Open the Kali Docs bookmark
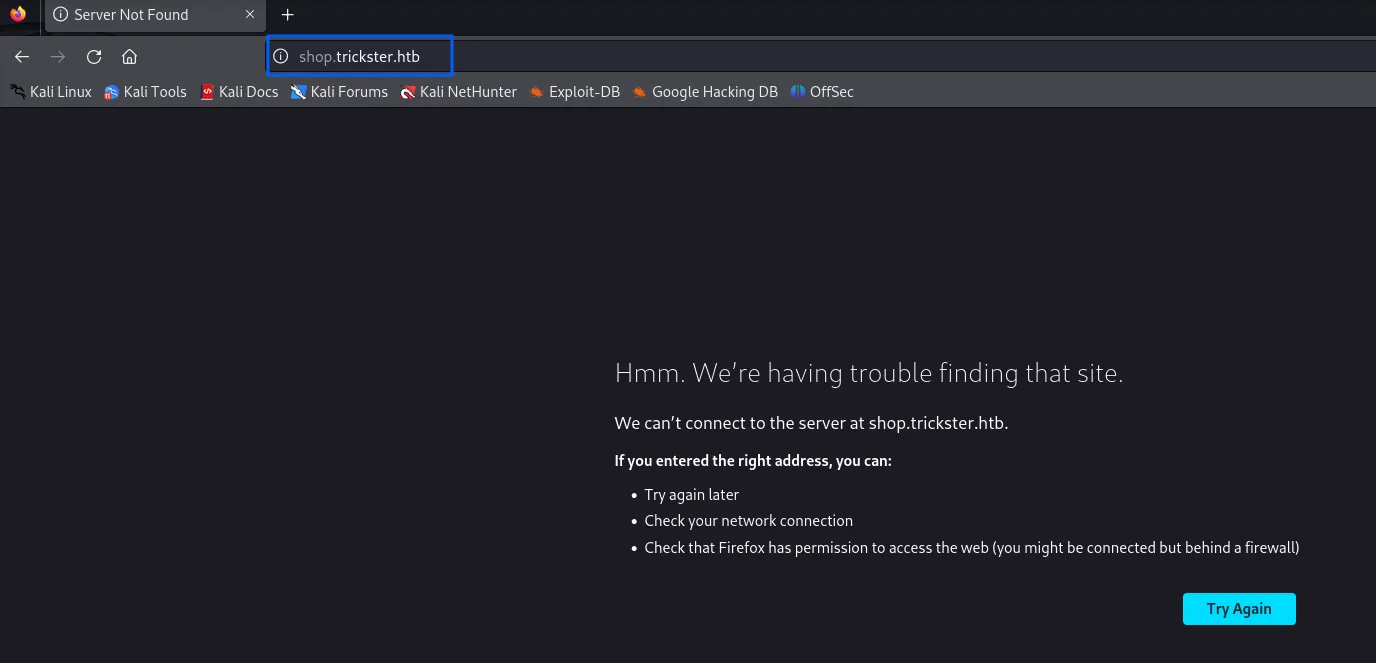 [x=239, y=92]
